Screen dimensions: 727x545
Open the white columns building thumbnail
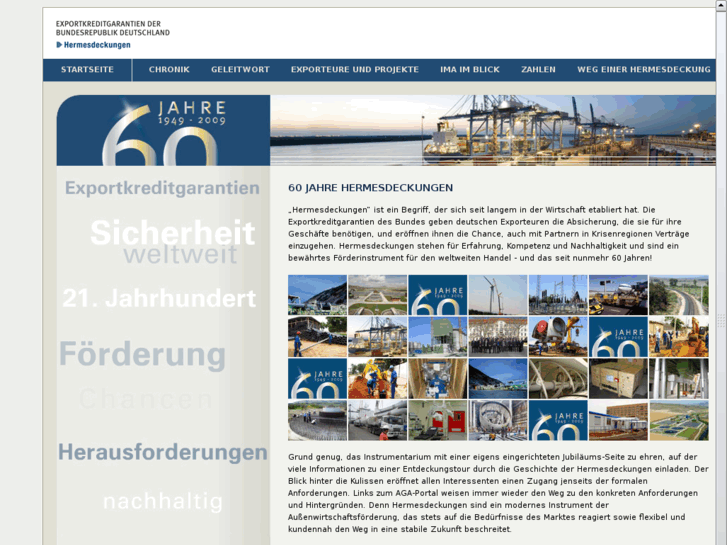(679, 378)
